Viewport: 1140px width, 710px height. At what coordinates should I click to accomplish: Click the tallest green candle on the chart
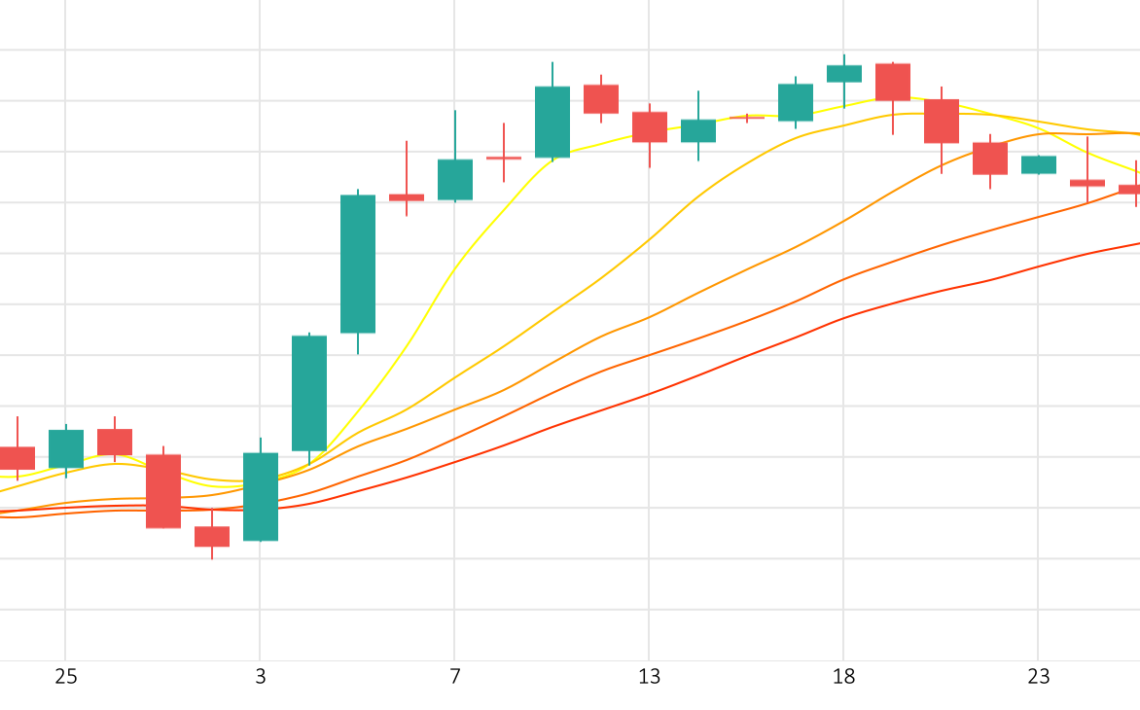(x=358, y=264)
